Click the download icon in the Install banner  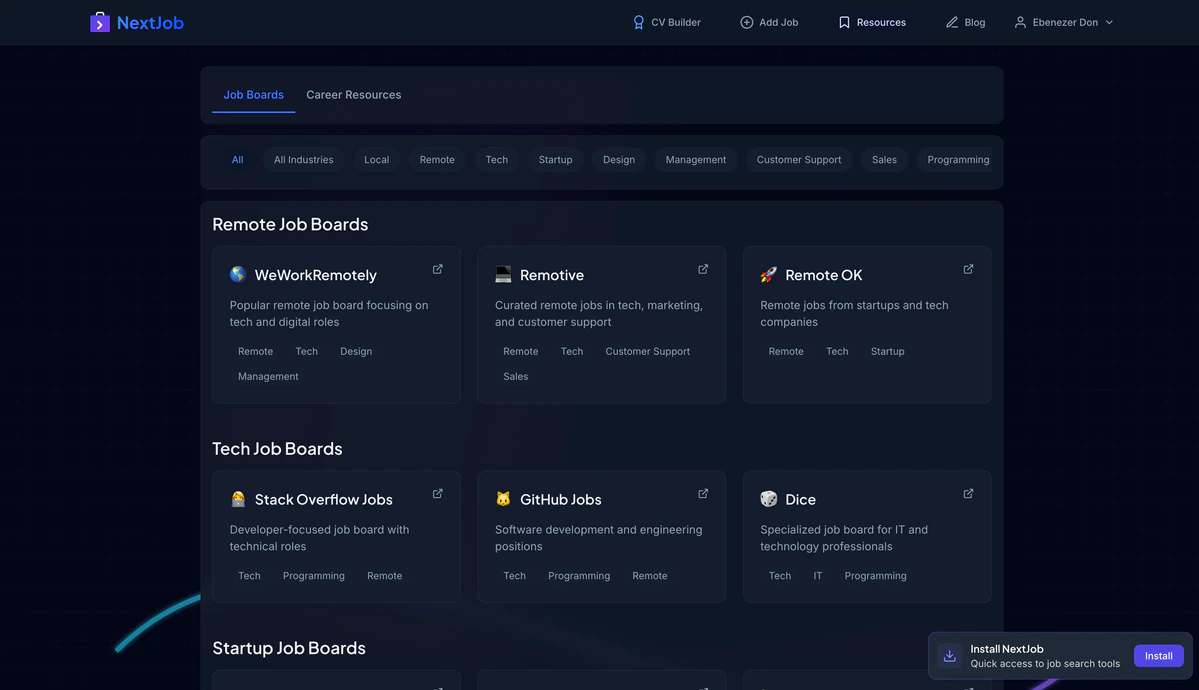coord(949,655)
